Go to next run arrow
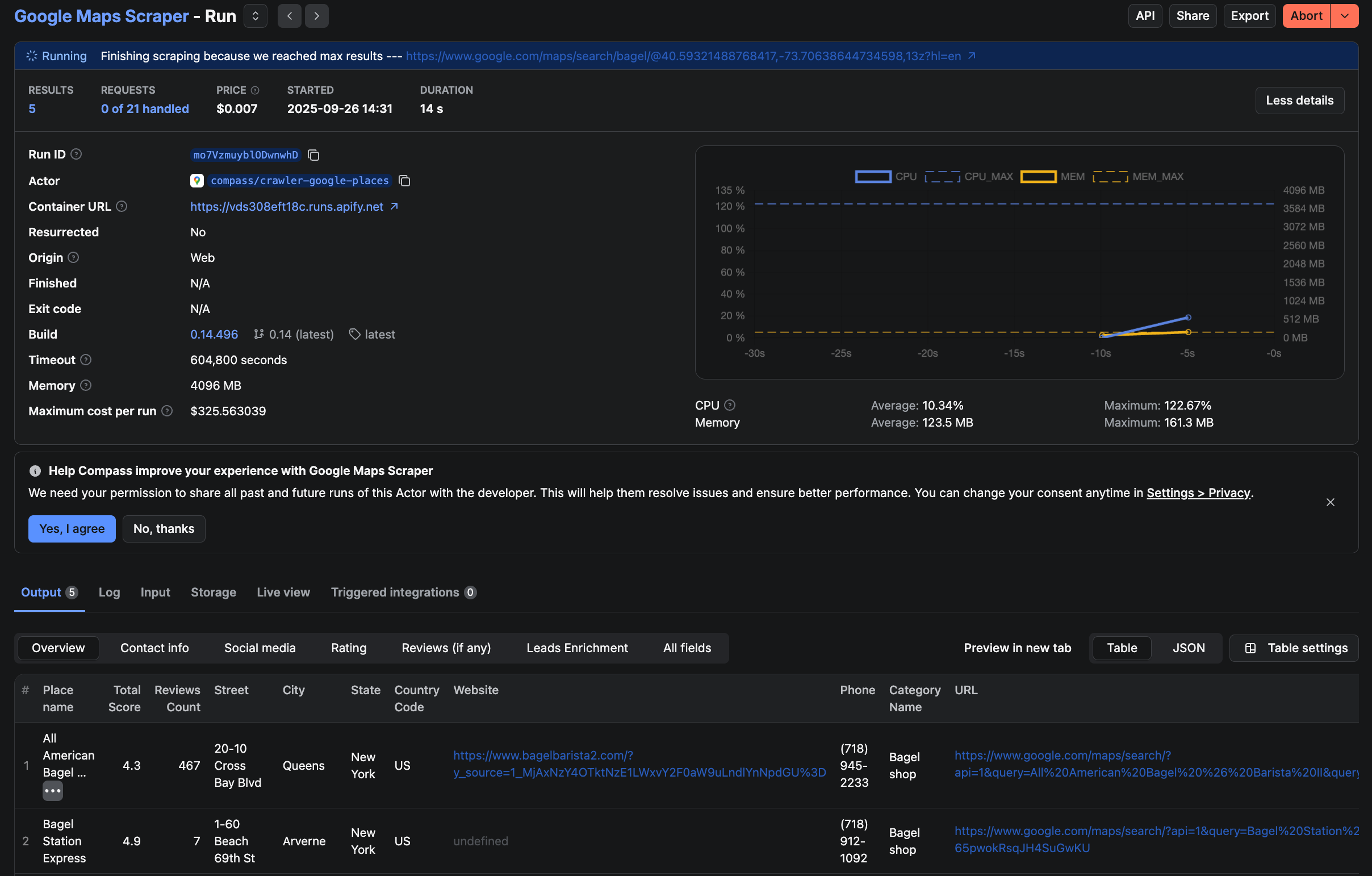 coord(317,16)
